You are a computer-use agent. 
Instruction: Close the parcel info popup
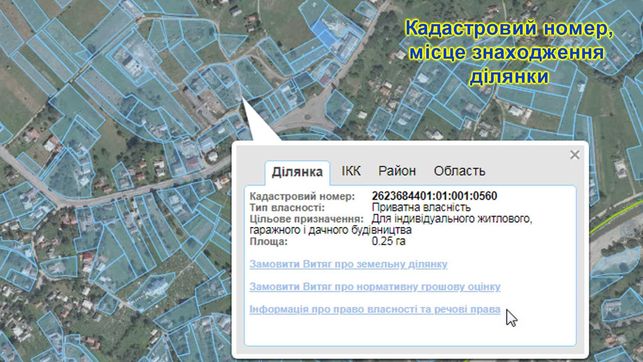[x=575, y=155]
